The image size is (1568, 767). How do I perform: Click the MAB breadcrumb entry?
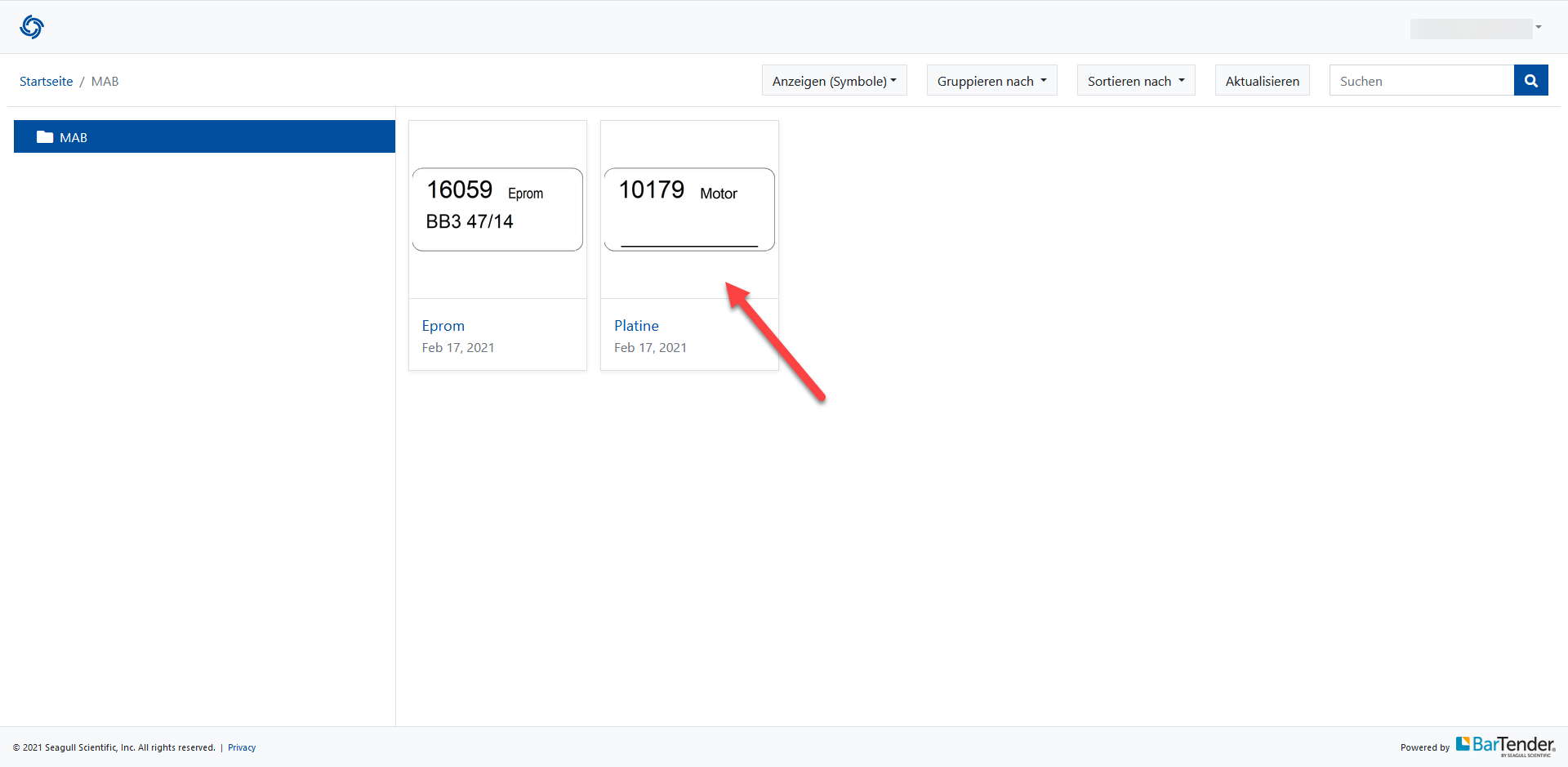[x=105, y=82]
